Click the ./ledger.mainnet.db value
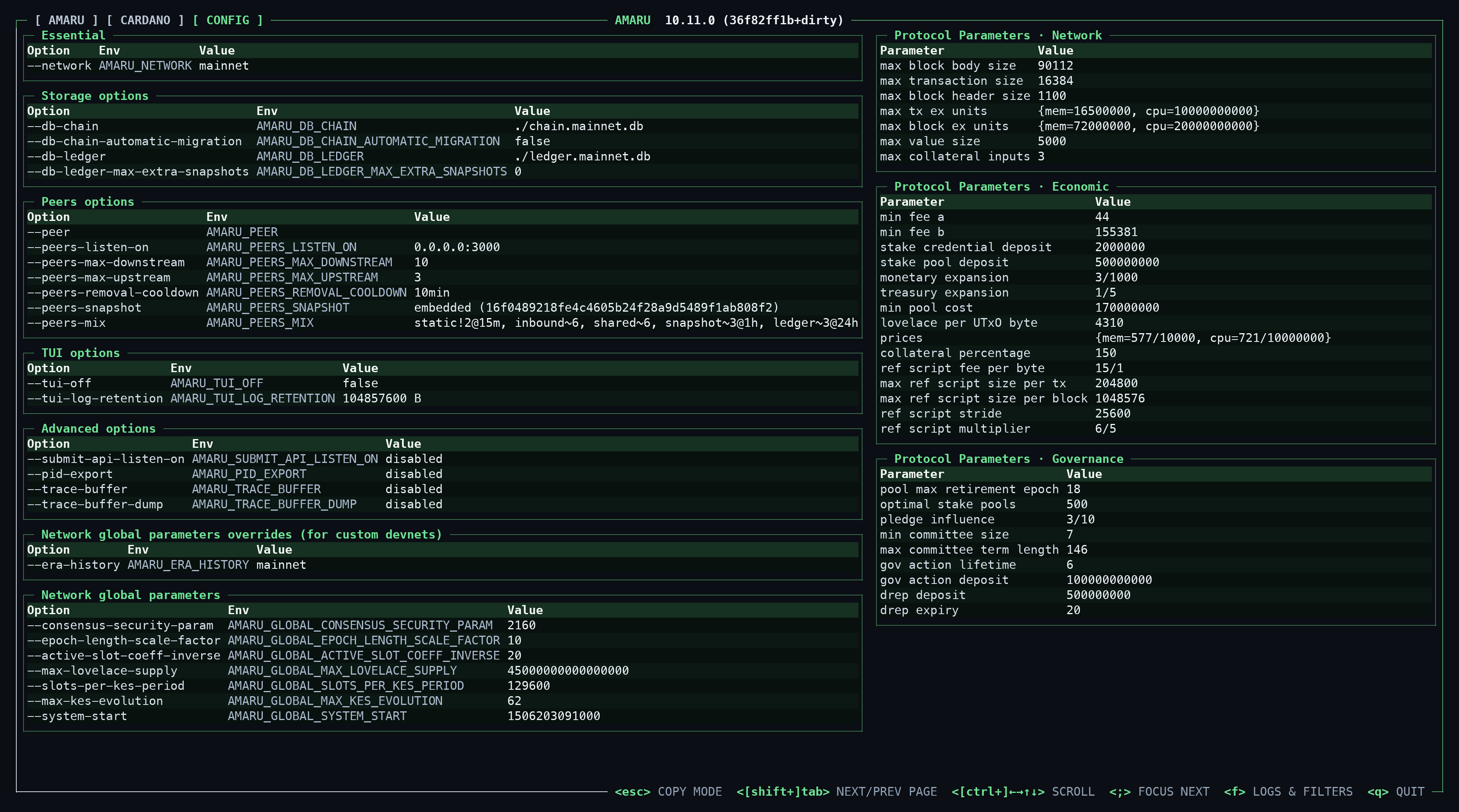 tap(582, 156)
